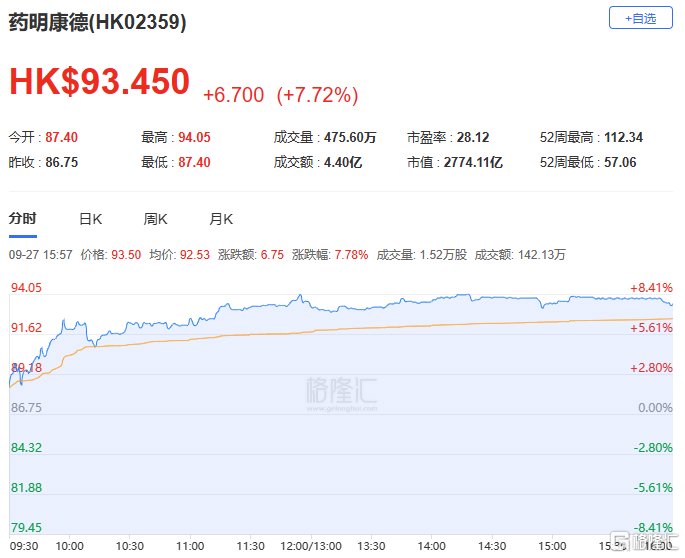Click right axis label 0.00%
Screen dimensions: 685x558
tap(655, 408)
